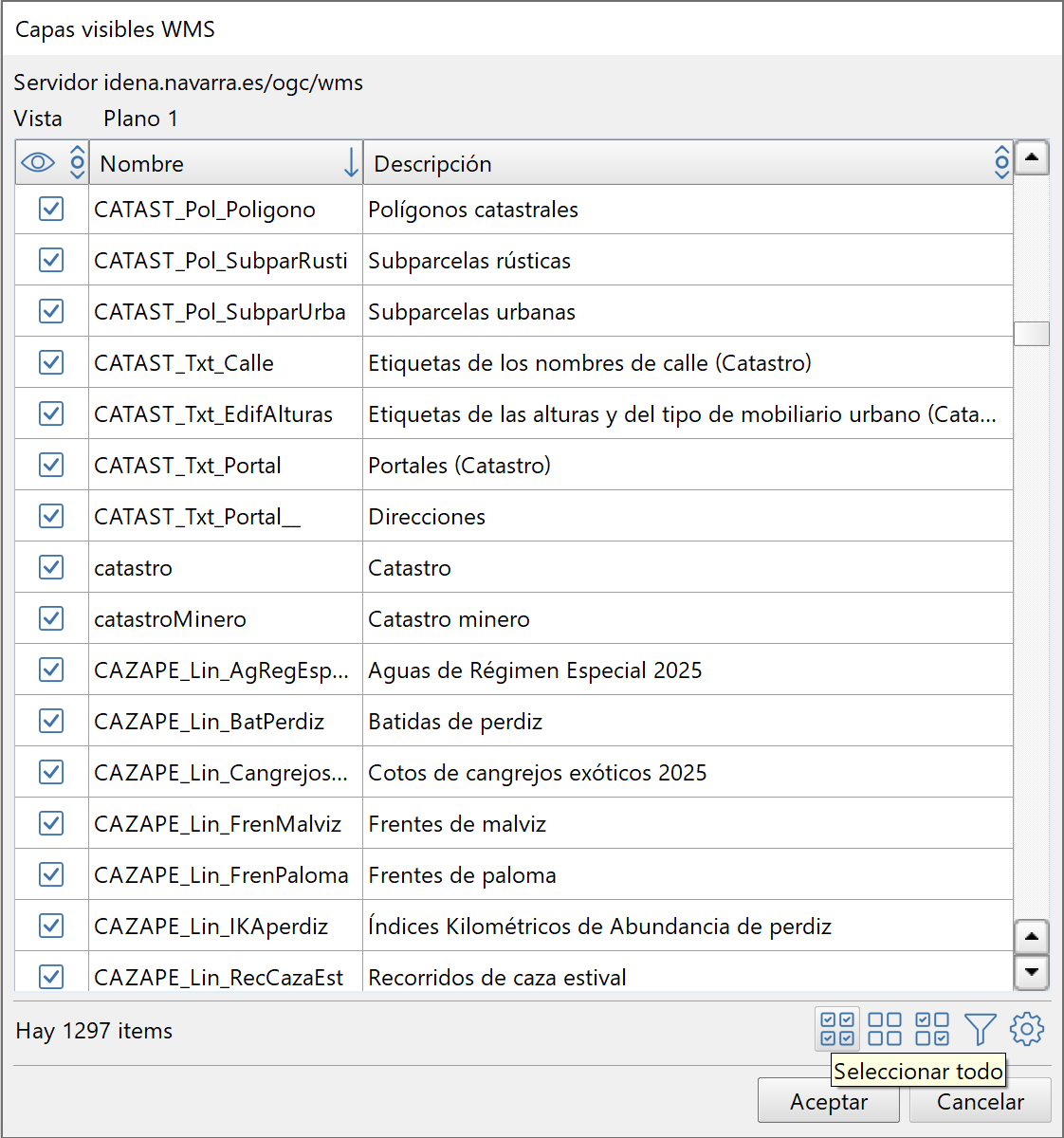The height and width of the screenshot is (1138, 1064).
Task: Toggle the CATAST_Txt_Calle checkbox off
Action: click(x=50, y=362)
